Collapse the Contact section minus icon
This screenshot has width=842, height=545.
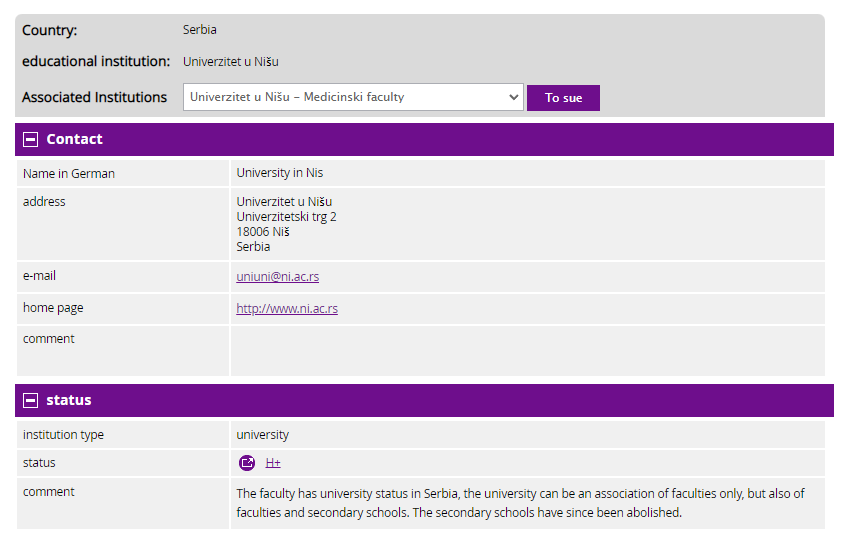pyautogui.click(x=31, y=140)
